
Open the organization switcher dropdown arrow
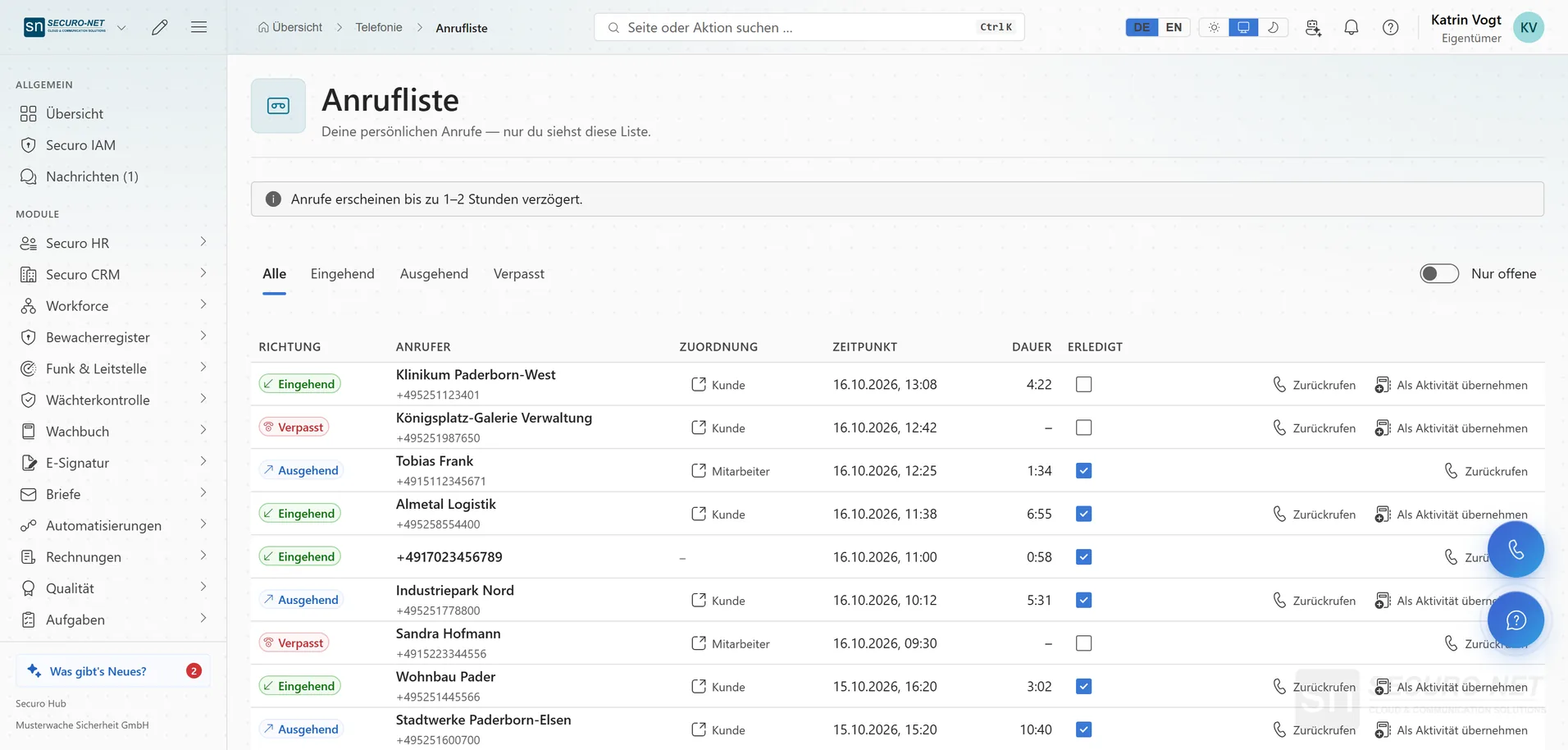(121, 28)
